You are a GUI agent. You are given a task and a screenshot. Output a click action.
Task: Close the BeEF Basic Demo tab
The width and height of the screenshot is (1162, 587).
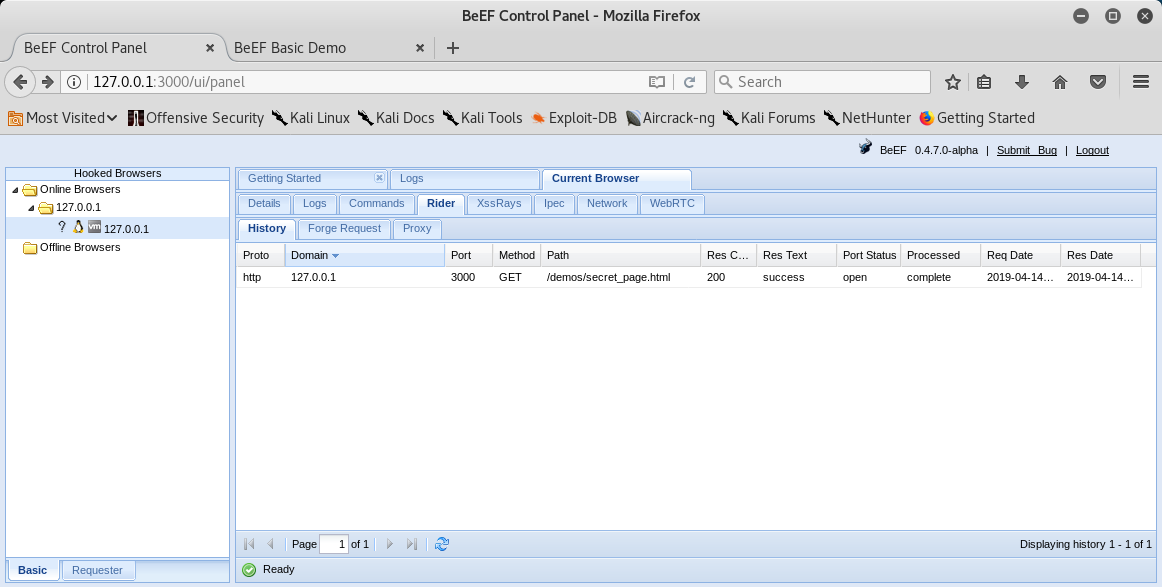coord(419,48)
